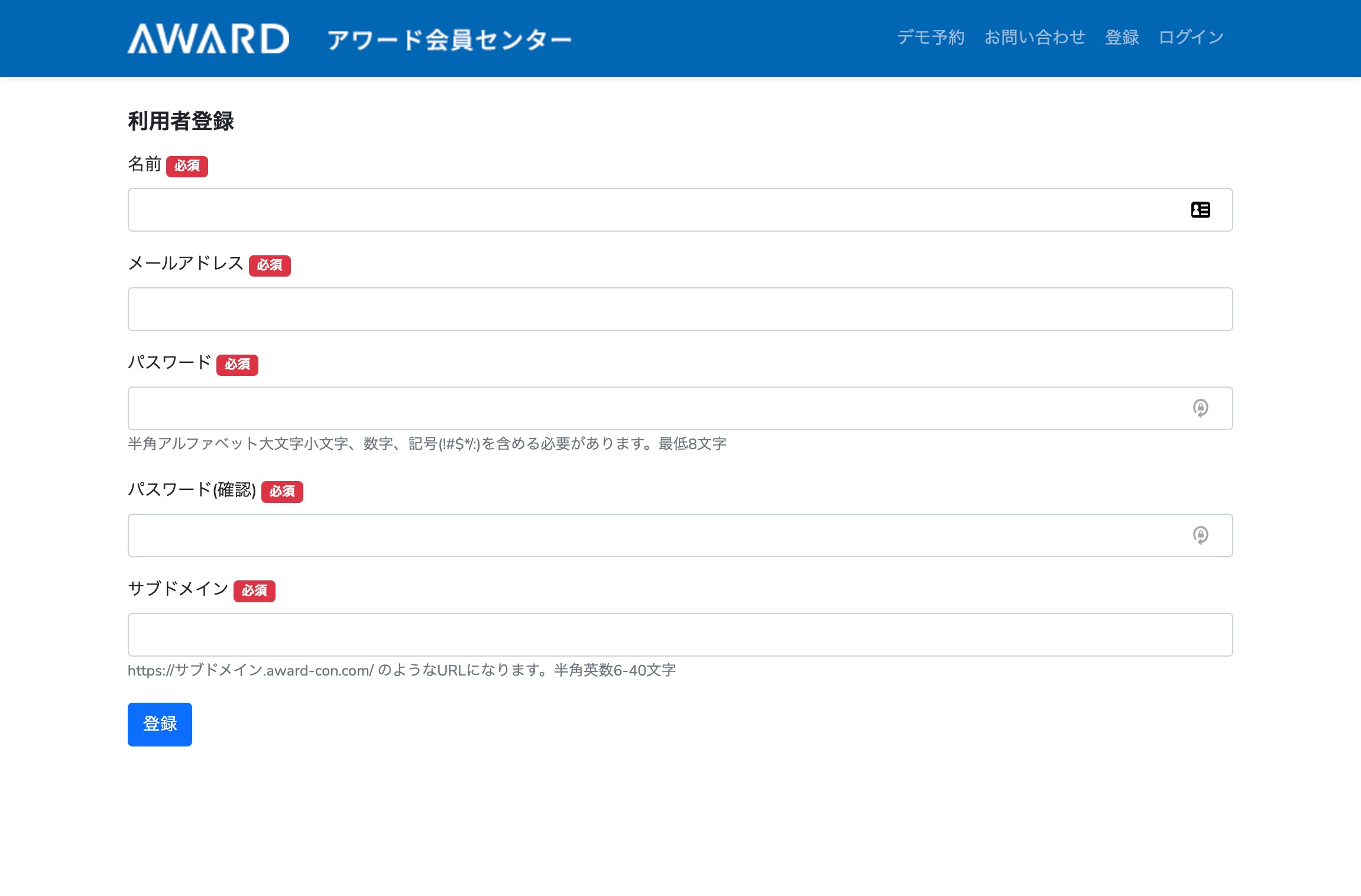The image size is (1361, 896).
Task: Click key icon in password confirmation field
Action: tap(1200, 535)
